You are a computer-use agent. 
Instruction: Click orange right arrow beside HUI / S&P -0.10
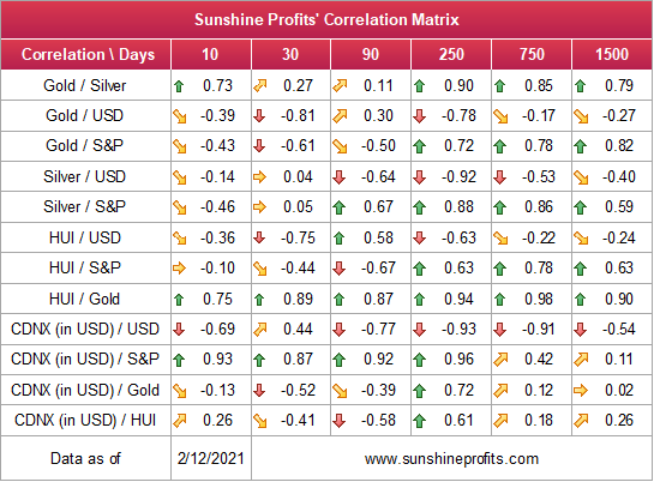179,268
